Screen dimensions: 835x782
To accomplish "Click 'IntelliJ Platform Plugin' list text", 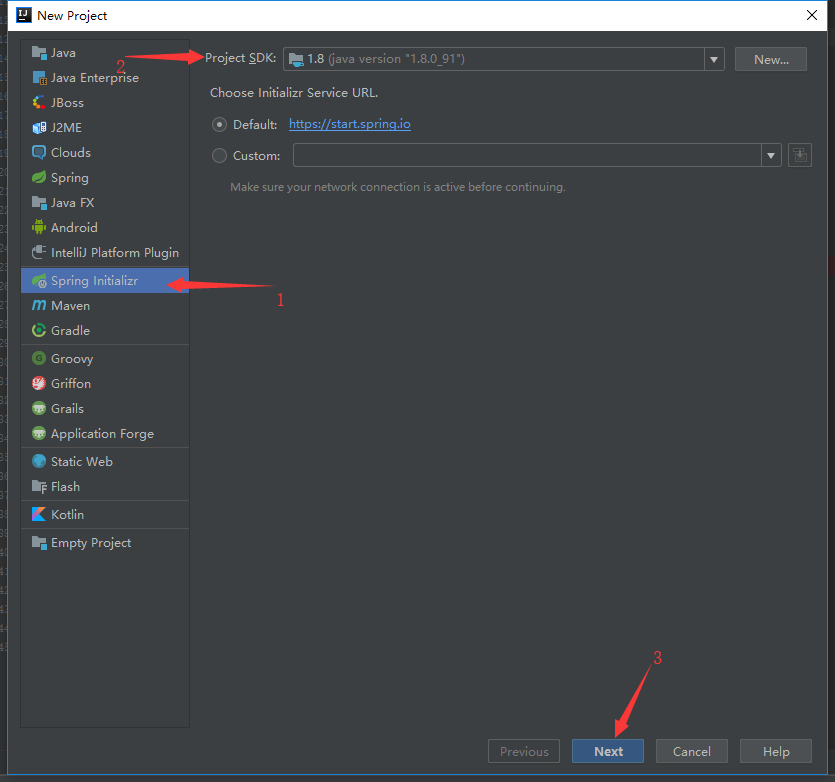I will [x=115, y=252].
